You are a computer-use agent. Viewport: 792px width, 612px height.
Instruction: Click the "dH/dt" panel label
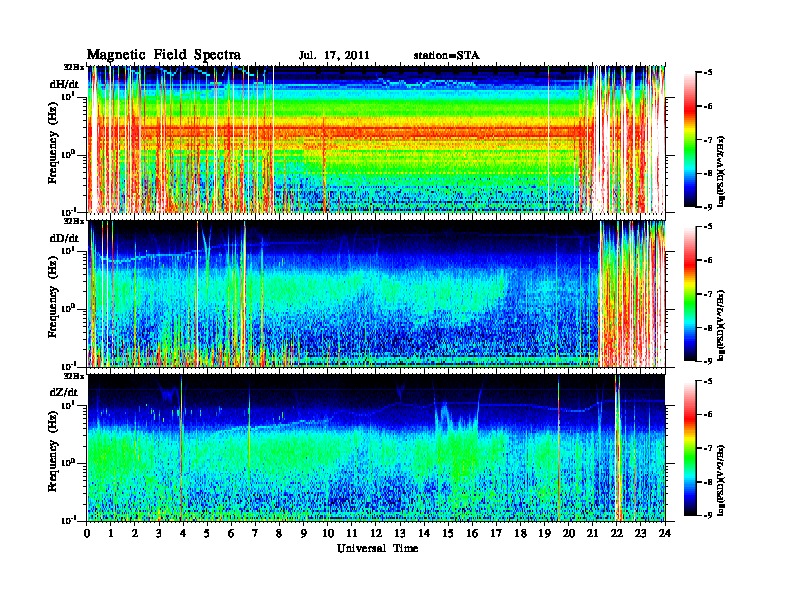tap(64, 84)
